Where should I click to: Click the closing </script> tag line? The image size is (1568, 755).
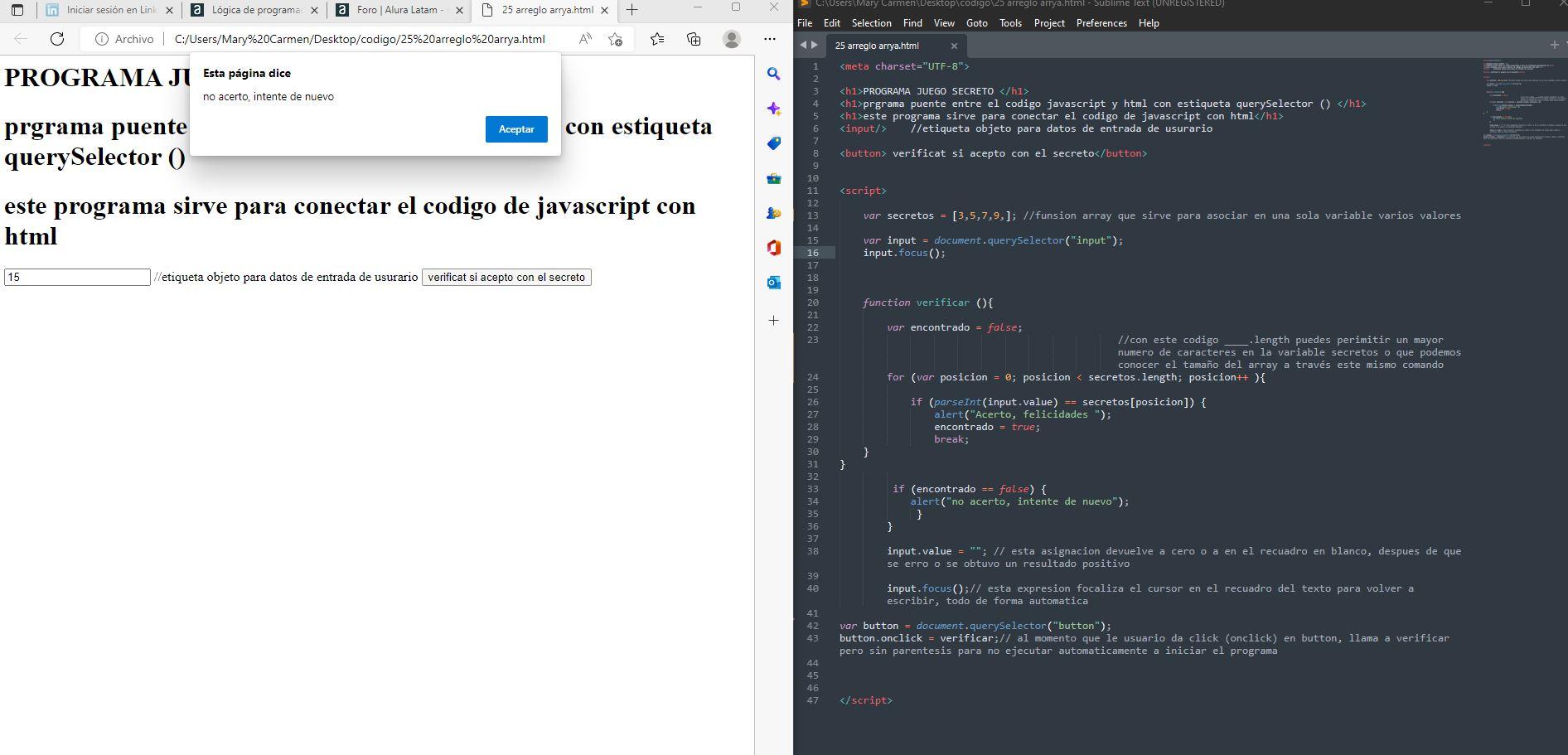pos(865,700)
